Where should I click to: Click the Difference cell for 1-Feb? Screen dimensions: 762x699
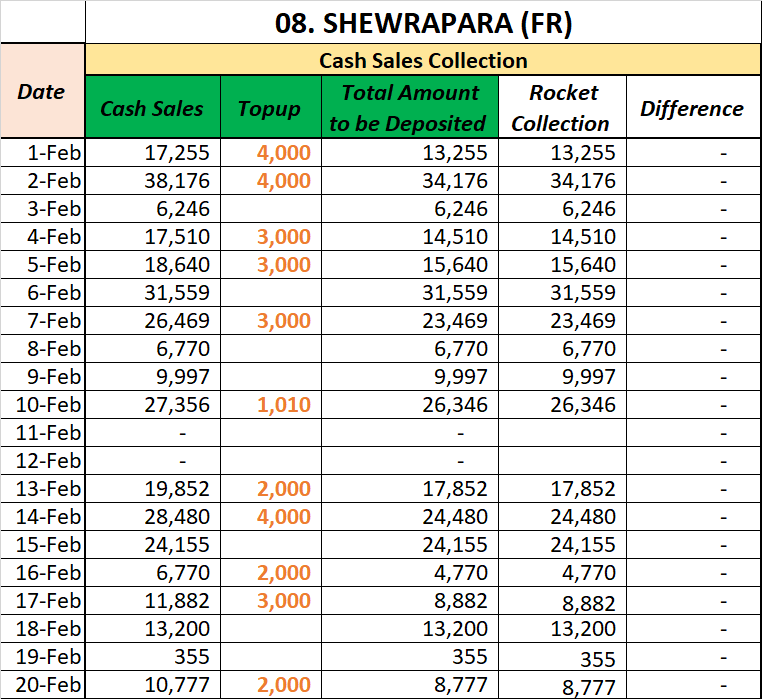tap(694, 153)
